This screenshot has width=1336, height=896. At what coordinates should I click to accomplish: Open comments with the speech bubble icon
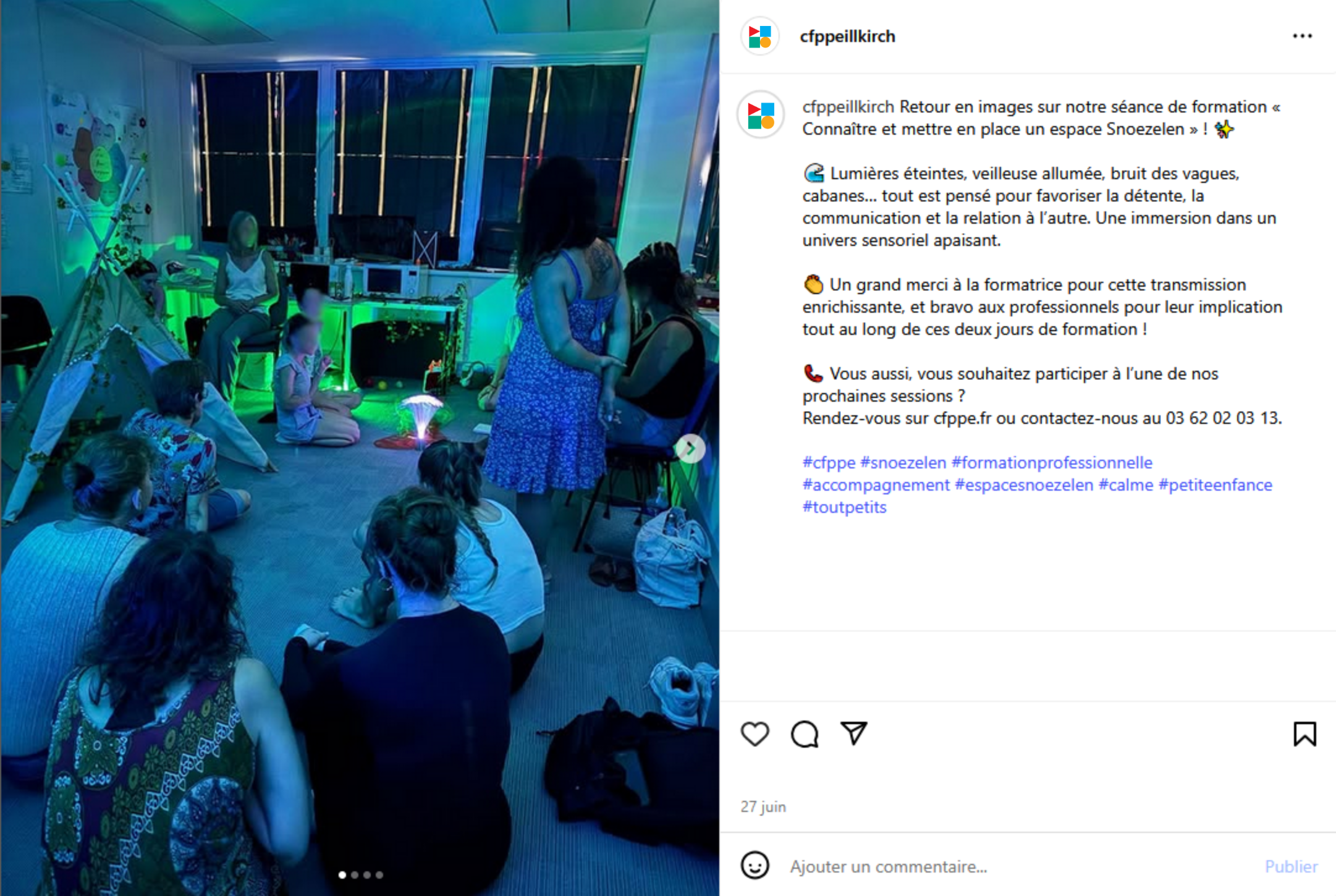805,734
